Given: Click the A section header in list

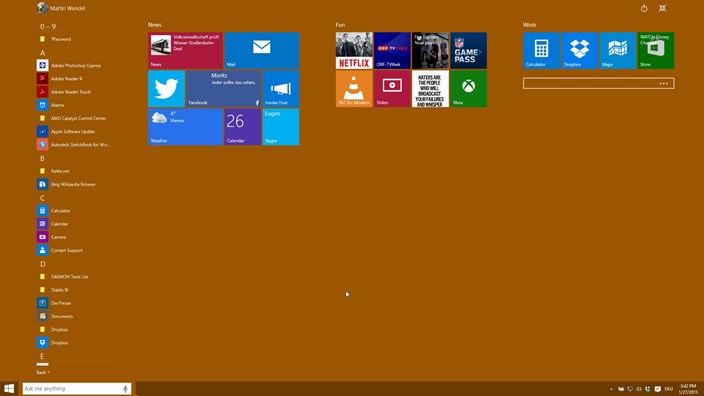Looking at the screenshot, I should (x=43, y=53).
